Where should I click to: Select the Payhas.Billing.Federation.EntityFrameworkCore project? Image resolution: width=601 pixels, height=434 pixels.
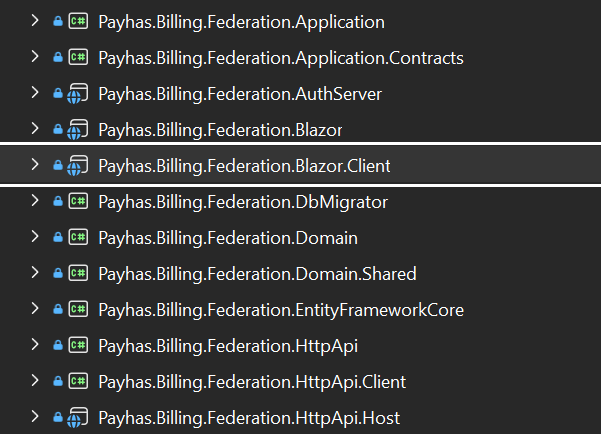point(280,310)
